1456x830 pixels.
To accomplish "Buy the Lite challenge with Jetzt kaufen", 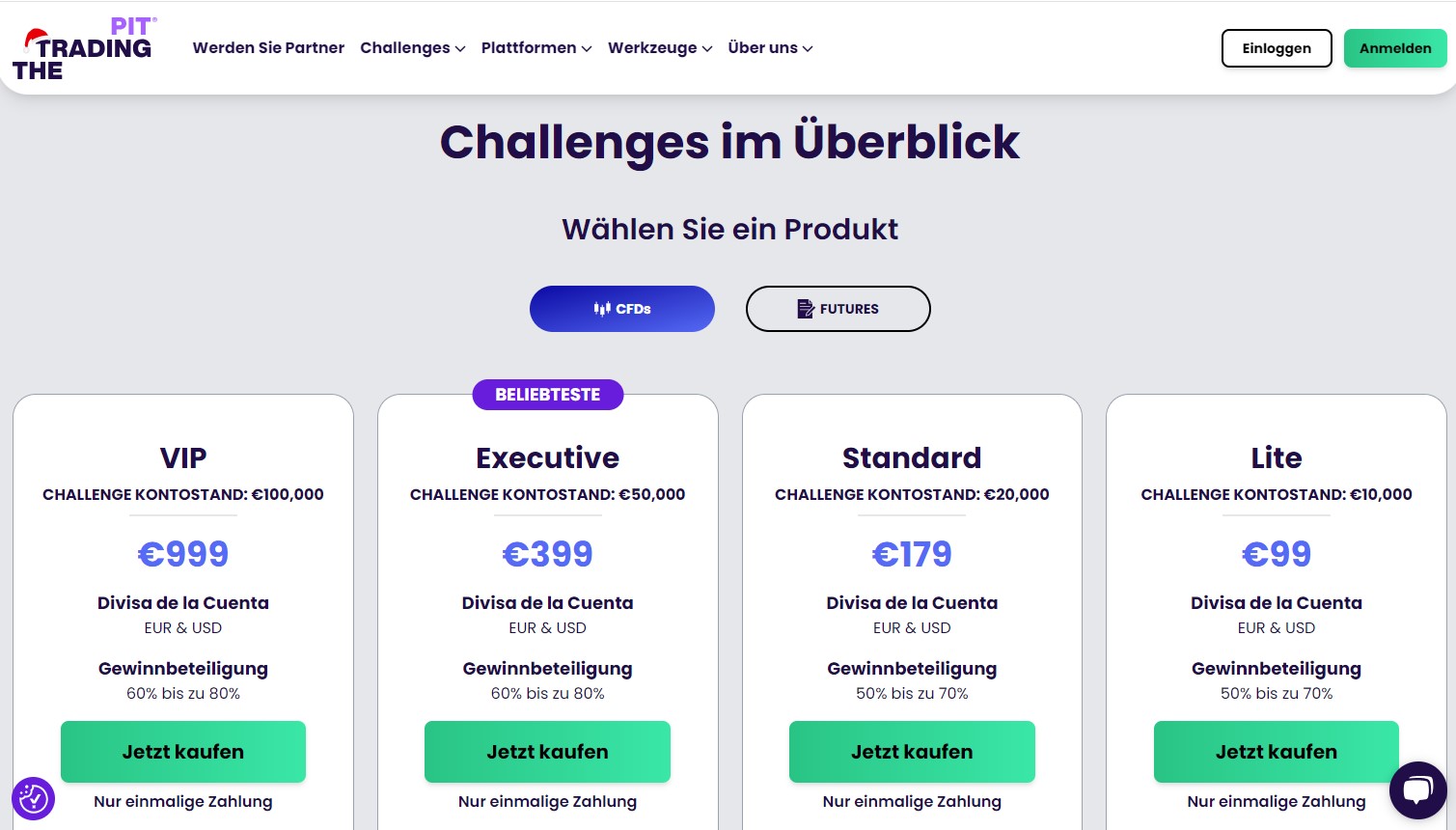I will [1277, 752].
